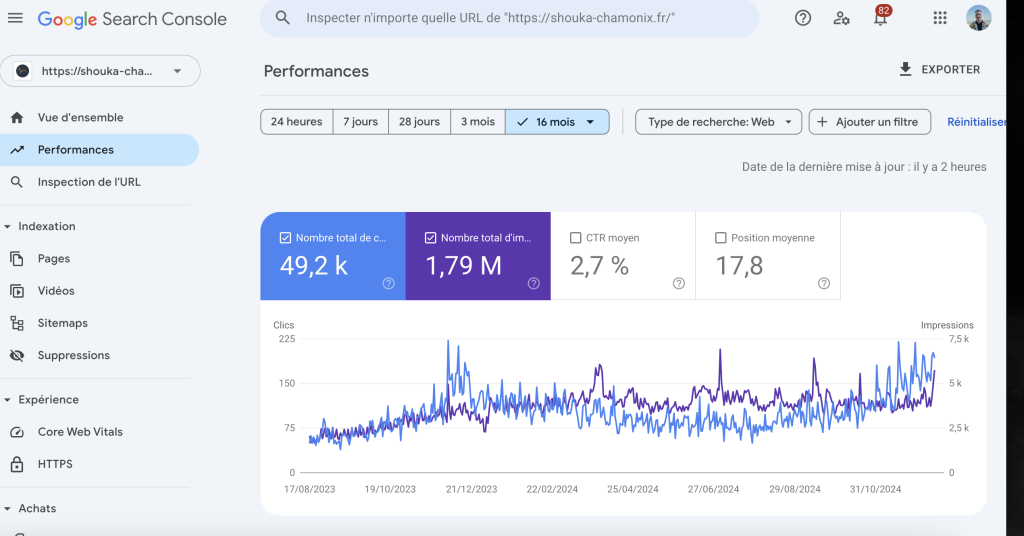
Task: Open the hamburger main menu icon
Action: tap(15, 18)
